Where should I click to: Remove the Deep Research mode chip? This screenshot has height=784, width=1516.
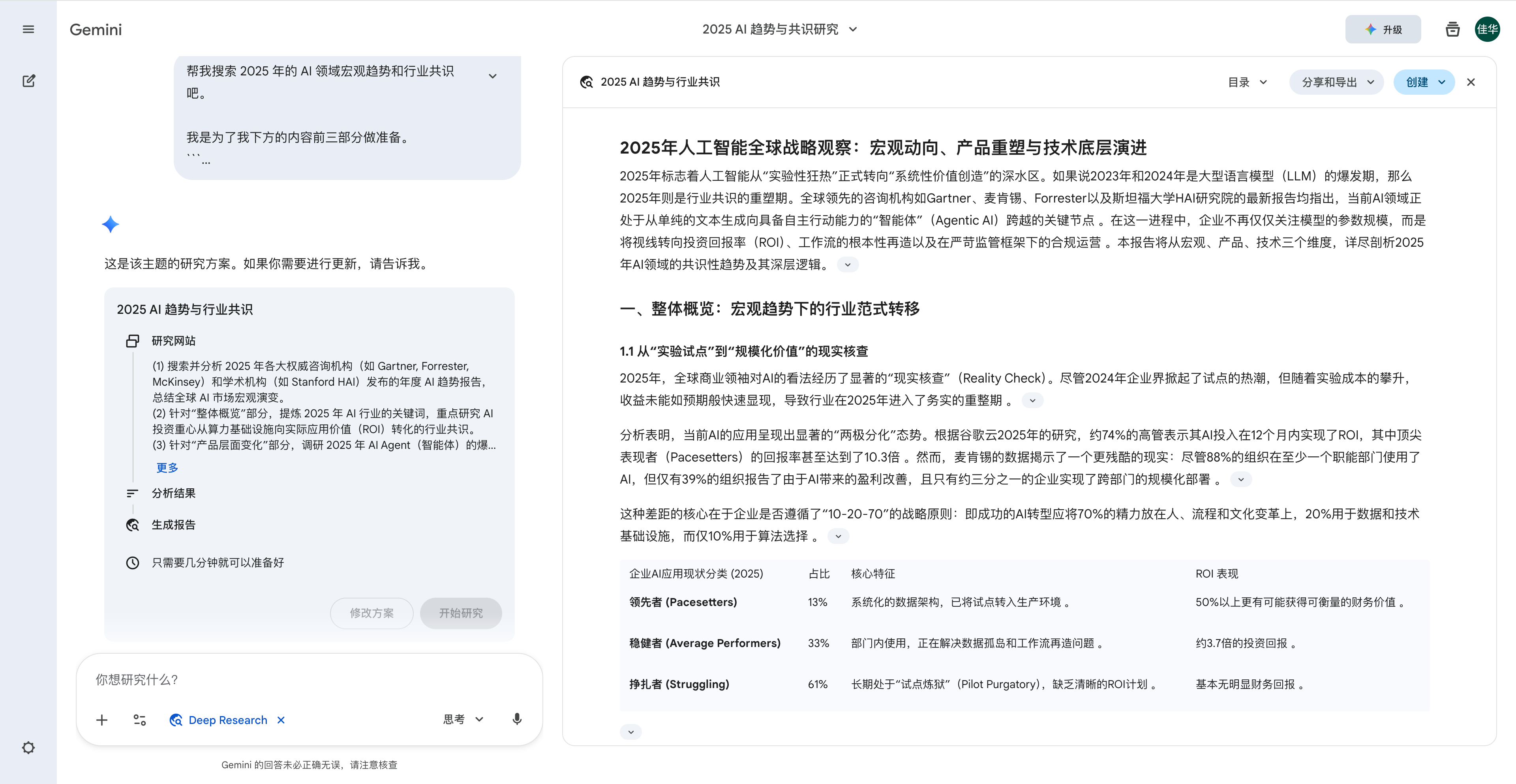pyautogui.click(x=281, y=720)
